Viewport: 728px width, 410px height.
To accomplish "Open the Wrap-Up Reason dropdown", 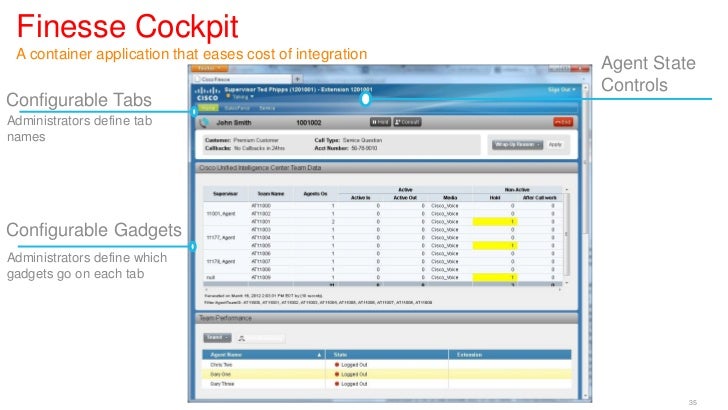I will 517,145.
